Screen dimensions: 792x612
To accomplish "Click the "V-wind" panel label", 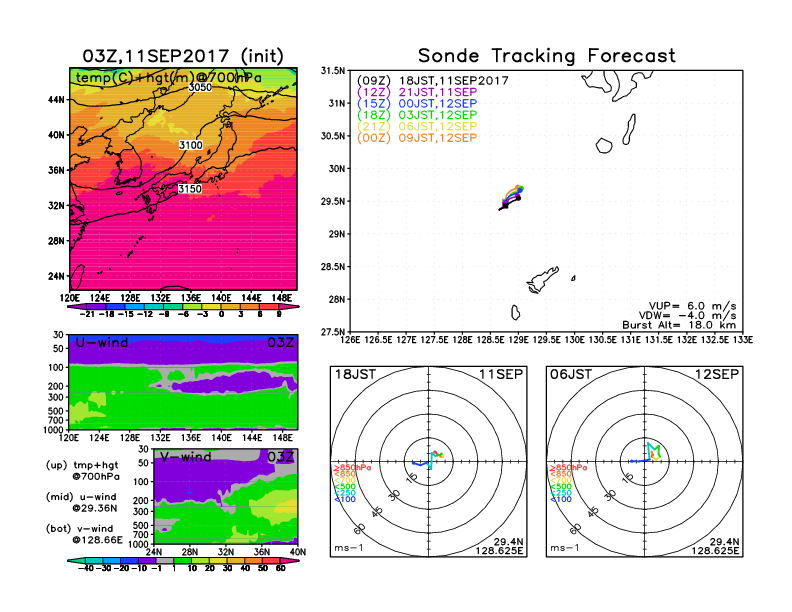I will click(x=186, y=457).
